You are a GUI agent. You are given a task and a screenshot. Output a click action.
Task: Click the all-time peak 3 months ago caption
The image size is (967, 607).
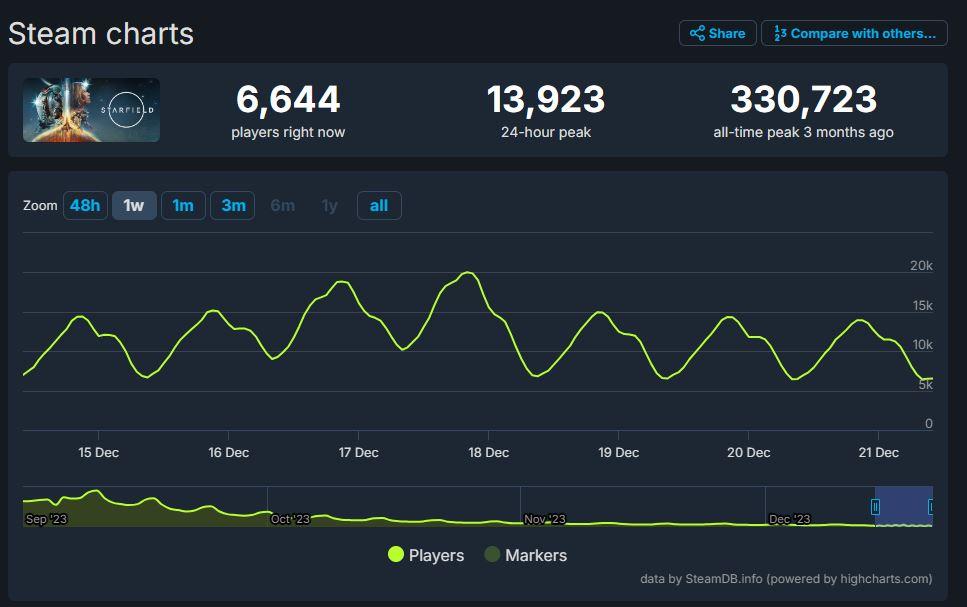pyautogui.click(x=804, y=132)
